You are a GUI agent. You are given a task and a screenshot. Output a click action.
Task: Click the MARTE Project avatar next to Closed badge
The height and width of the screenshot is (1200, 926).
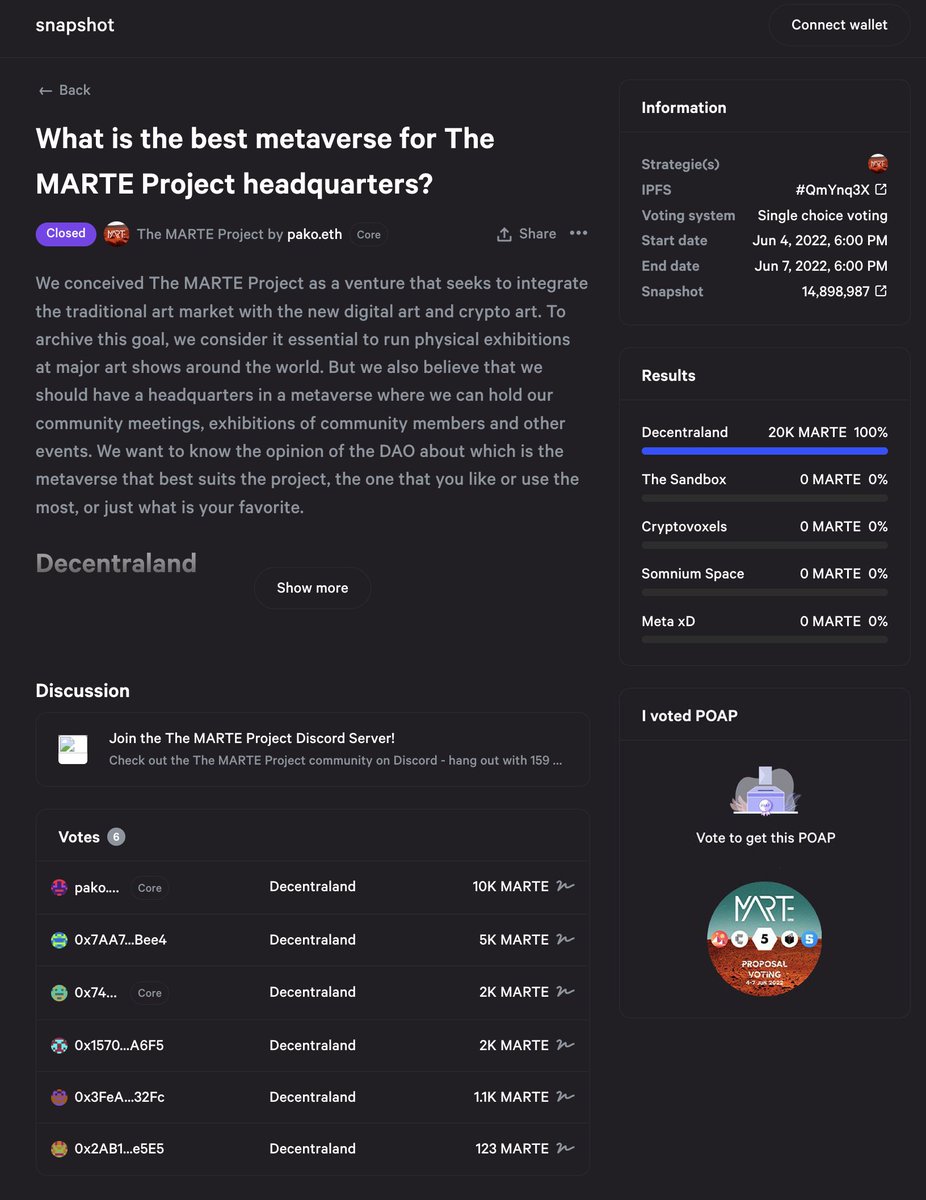pos(116,234)
